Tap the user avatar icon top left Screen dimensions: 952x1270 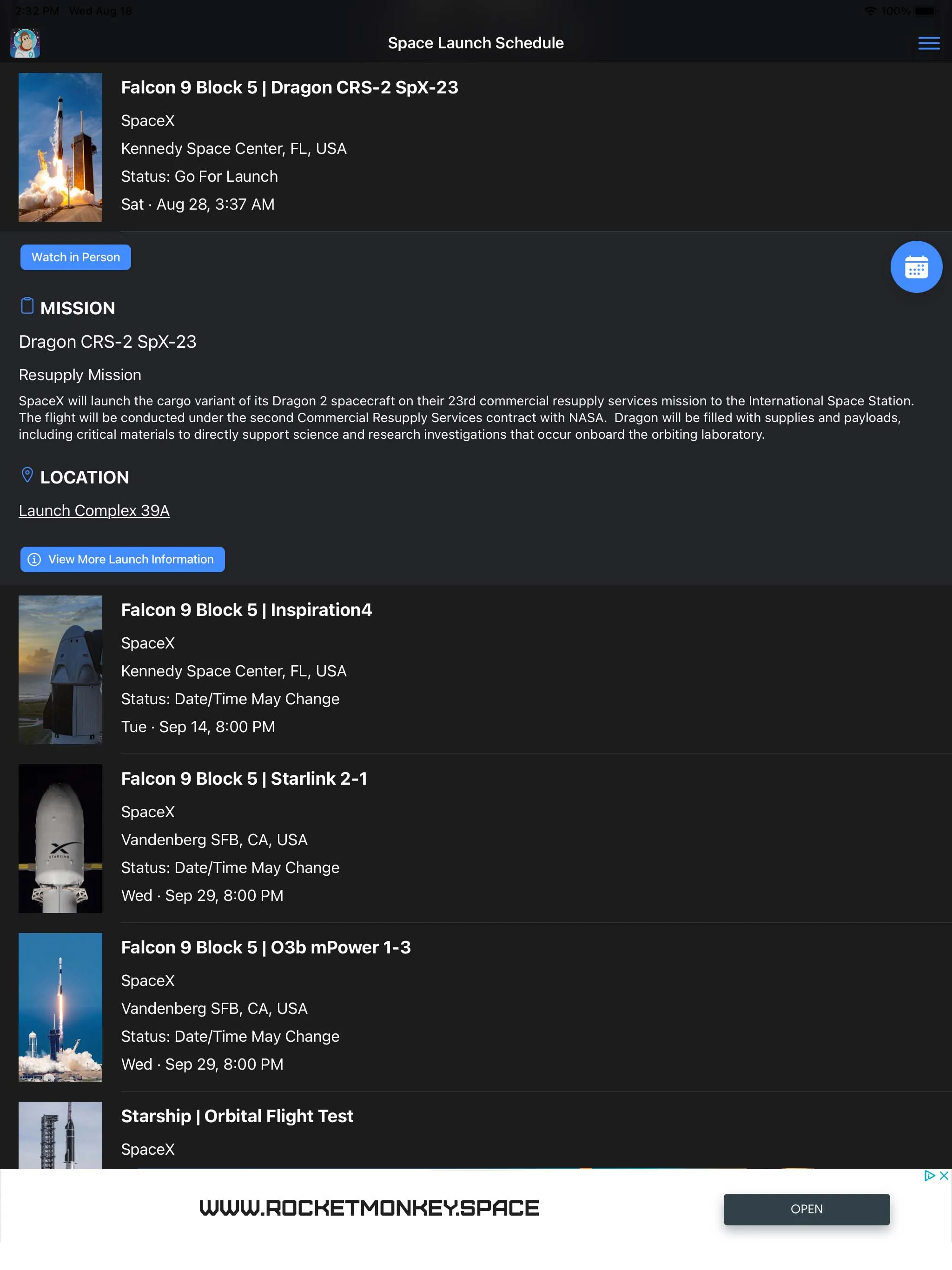tap(25, 42)
